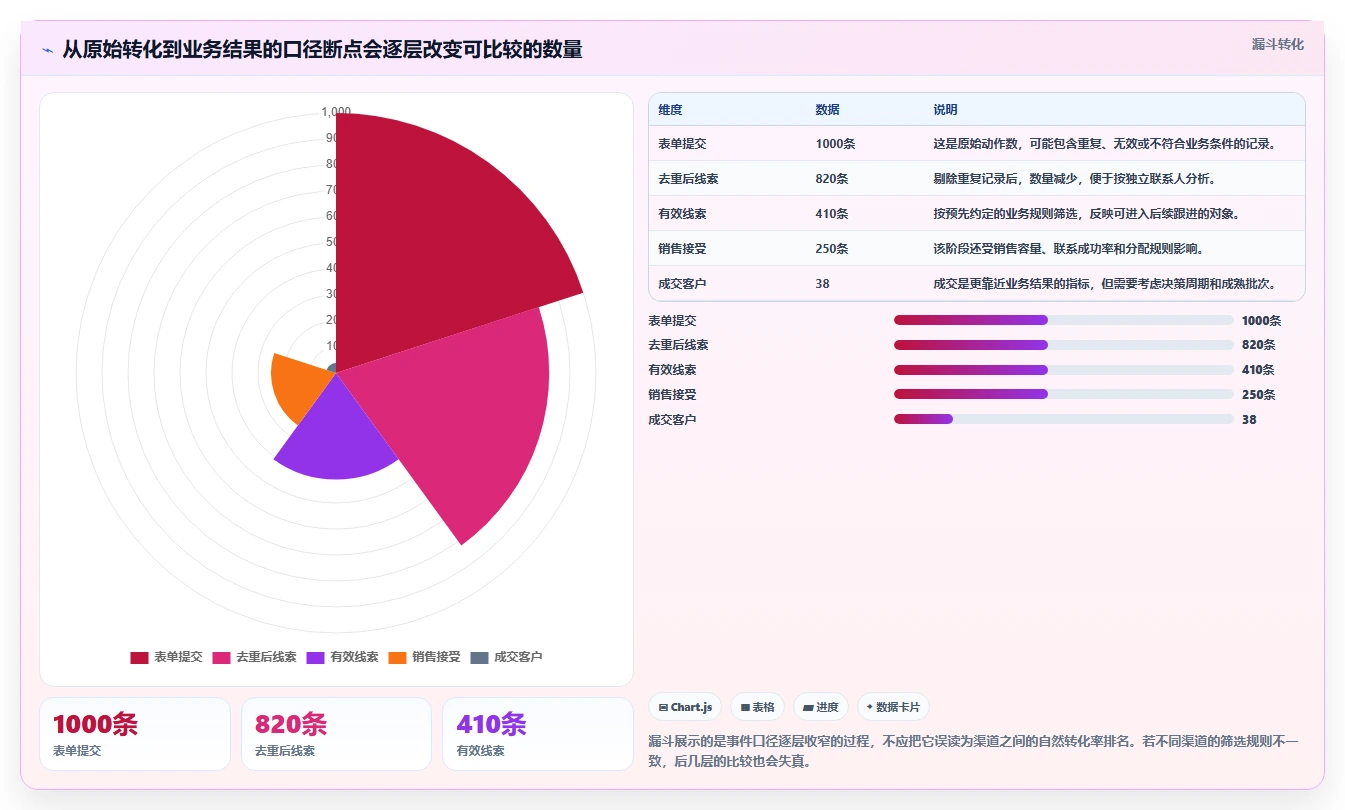The image size is (1345, 810).
Task: Click the 销售接受 progress bar
Action: [1064, 394]
